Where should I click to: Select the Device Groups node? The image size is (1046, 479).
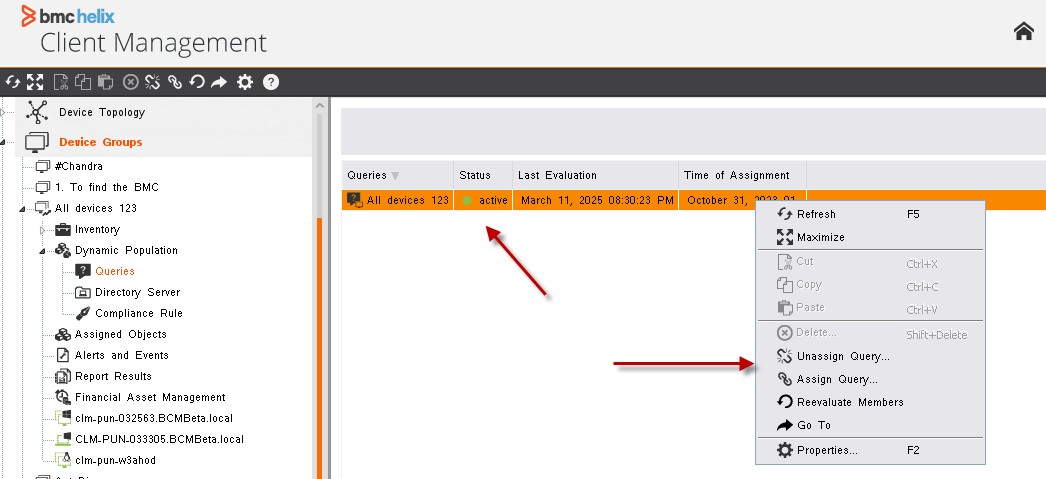pos(101,142)
